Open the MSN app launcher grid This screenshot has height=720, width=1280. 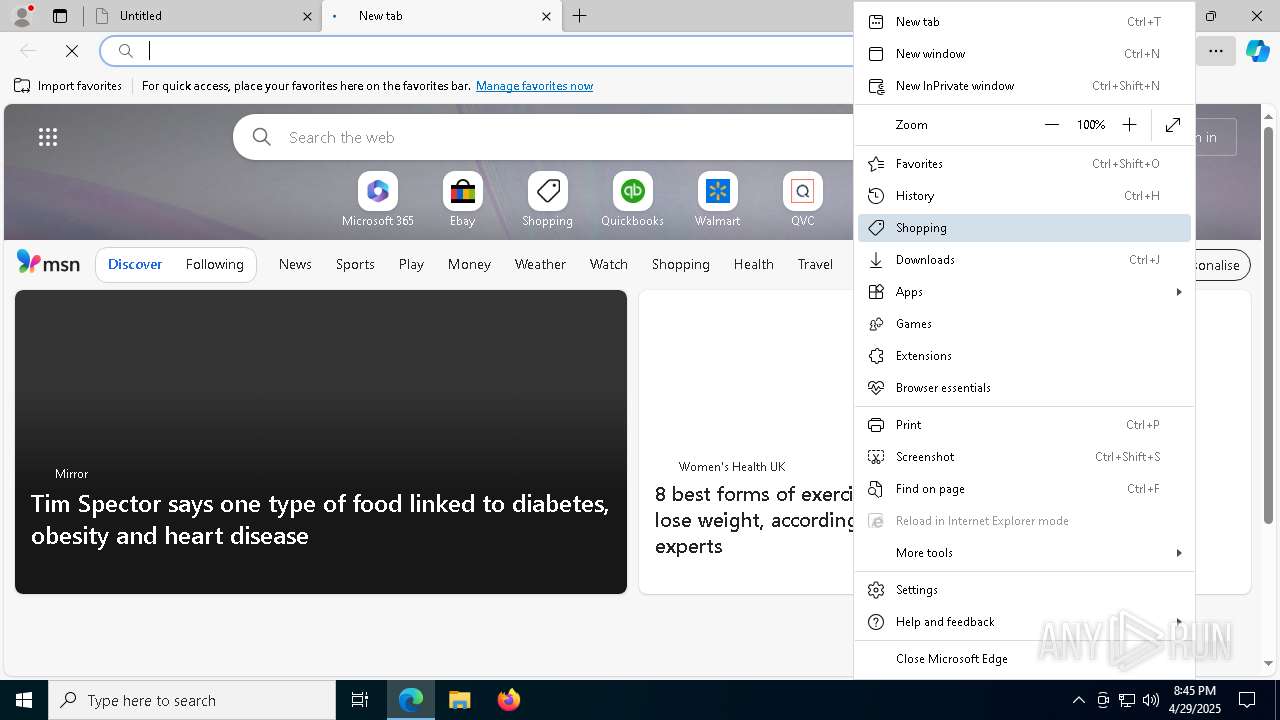pyautogui.click(x=48, y=137)
